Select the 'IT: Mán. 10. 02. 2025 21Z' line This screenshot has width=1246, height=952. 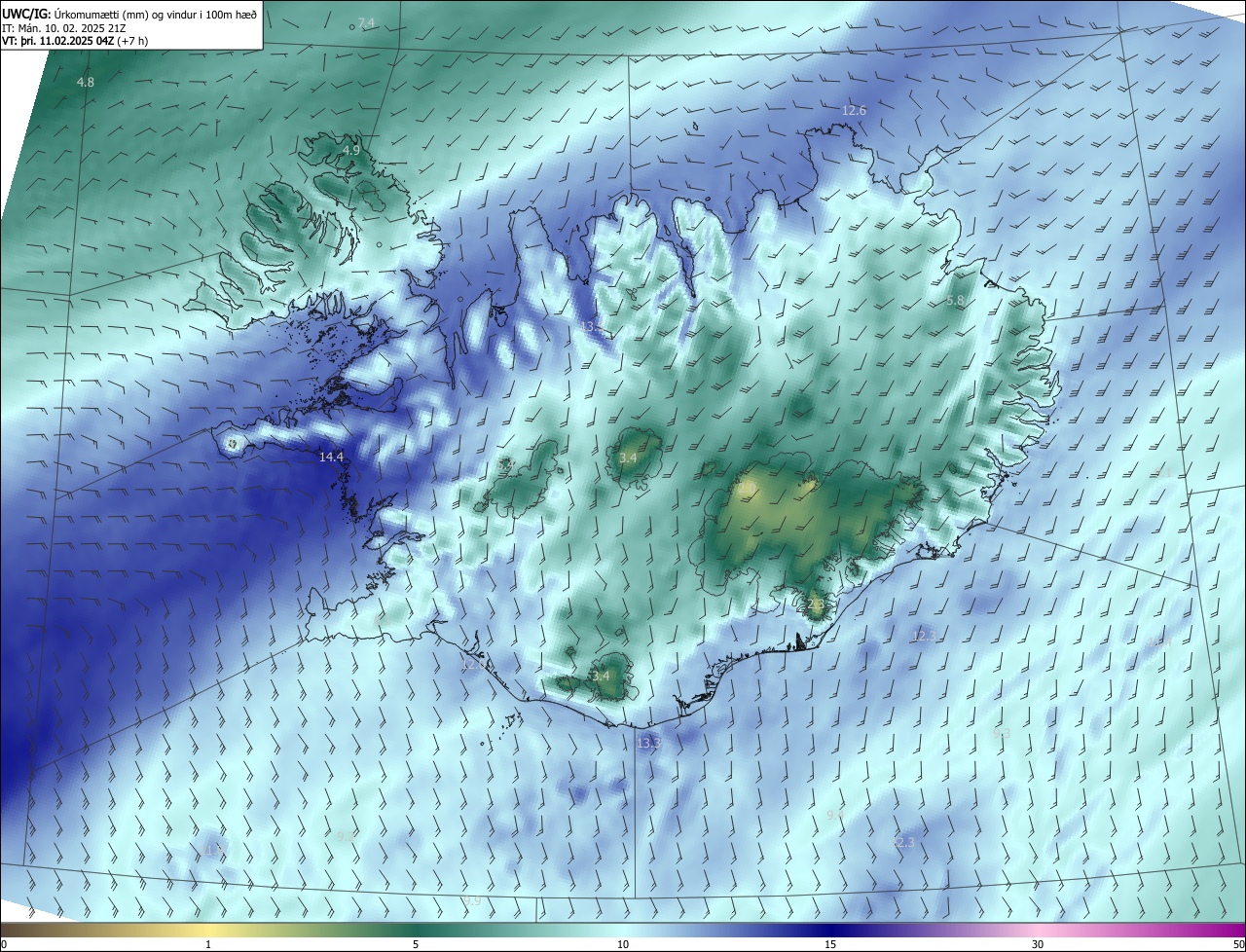pyautogui.click(x=64, y=27)
